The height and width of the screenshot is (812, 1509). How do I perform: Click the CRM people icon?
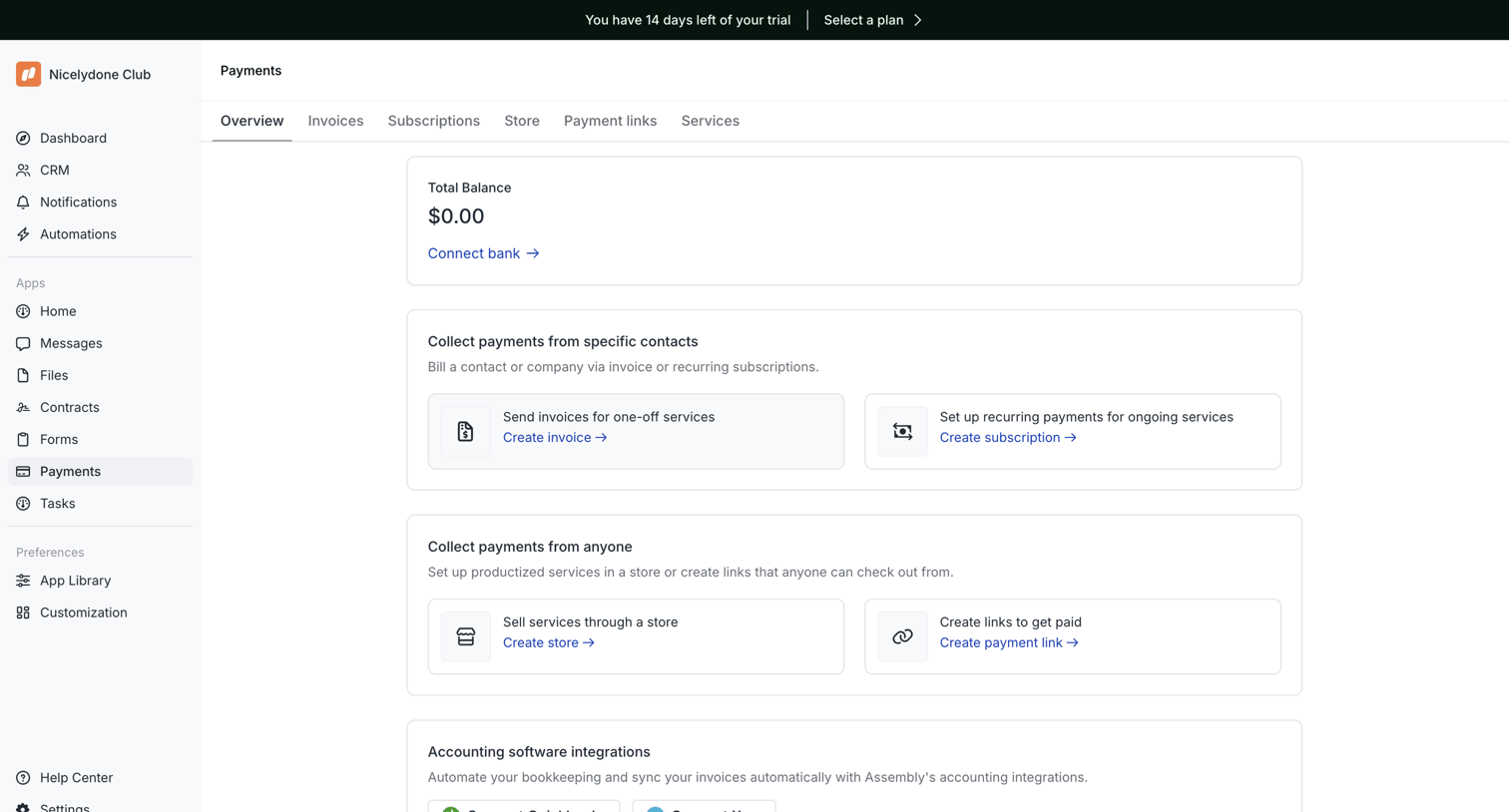[x=23, y=170]
